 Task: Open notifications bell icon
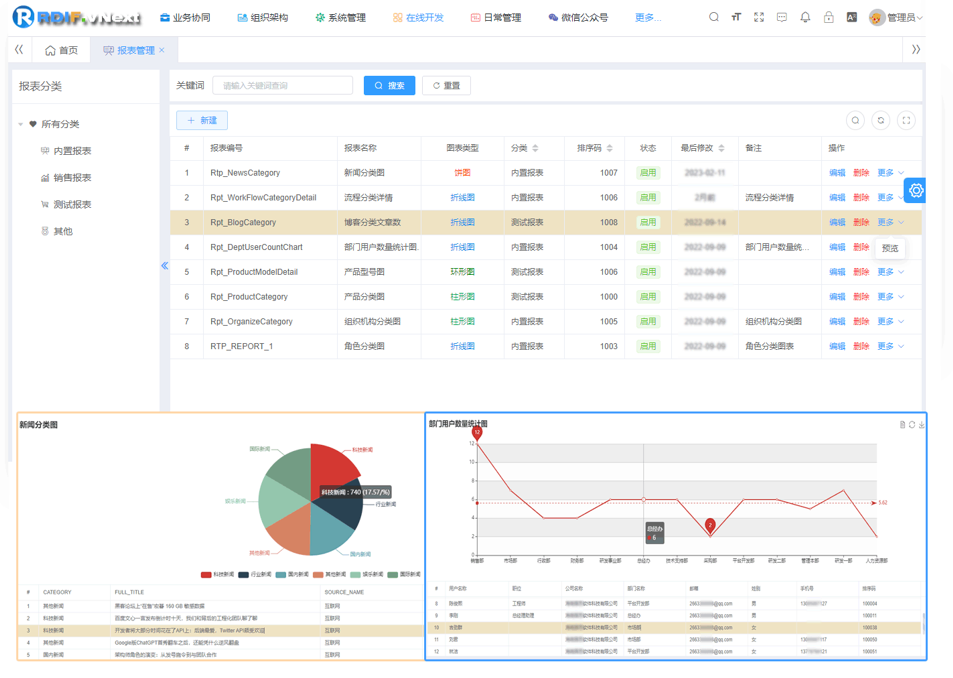[805, 17]
